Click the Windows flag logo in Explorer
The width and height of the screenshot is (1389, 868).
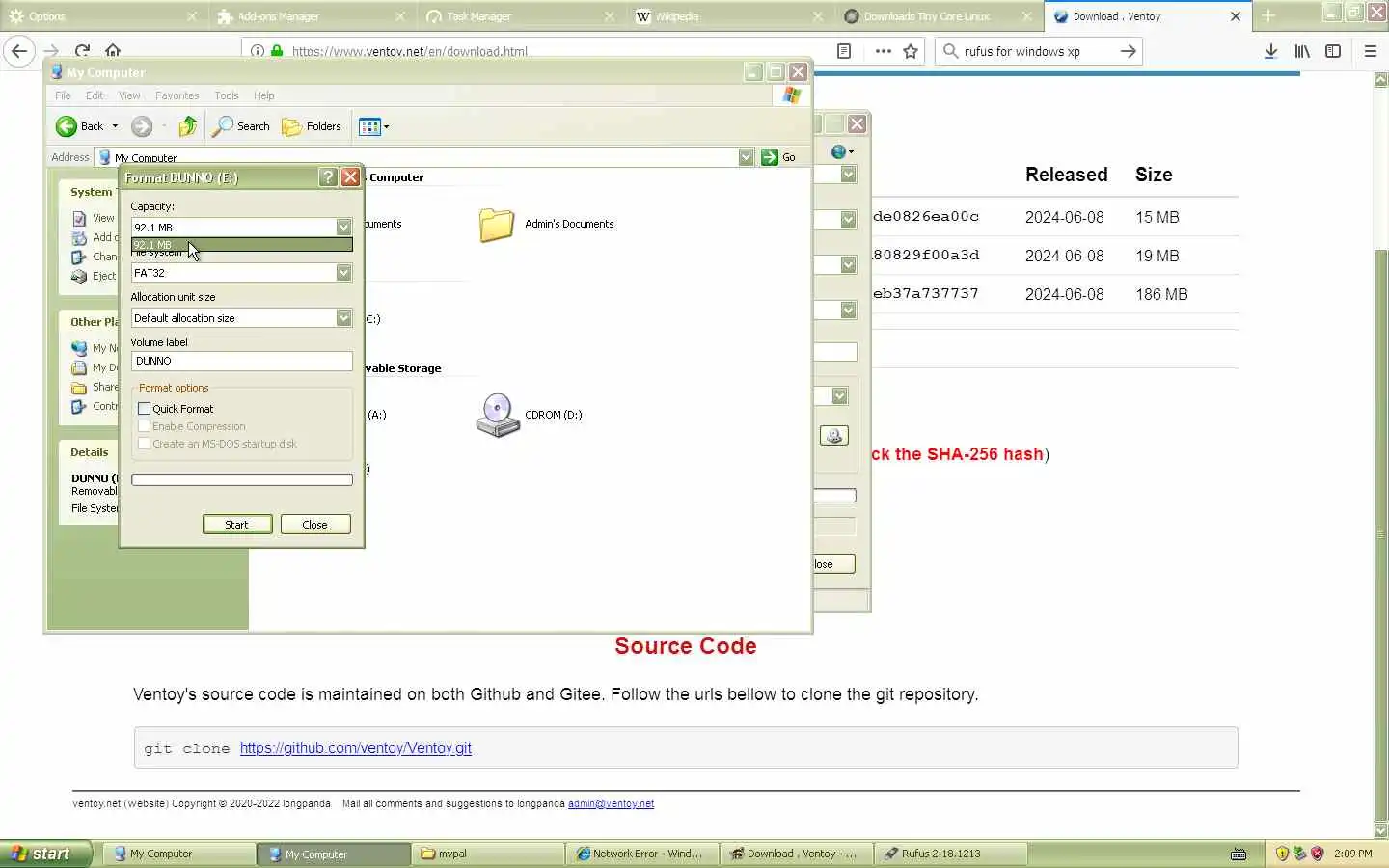[x=792, y=95]
